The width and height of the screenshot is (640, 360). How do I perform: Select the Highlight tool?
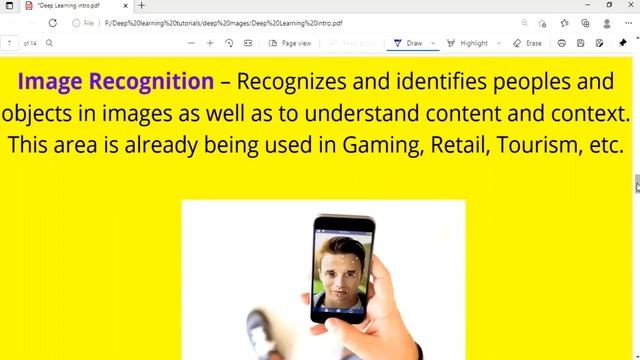coord(467,43)
